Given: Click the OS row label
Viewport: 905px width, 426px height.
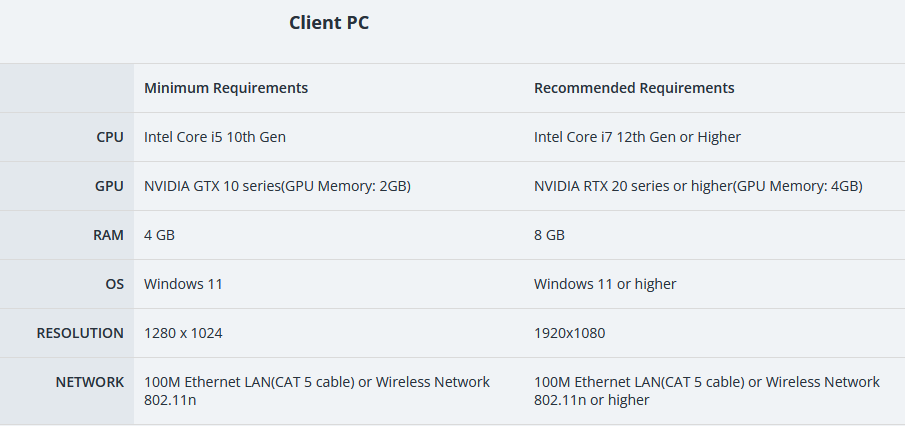Looking at the screenshot, I should [114, 284].
